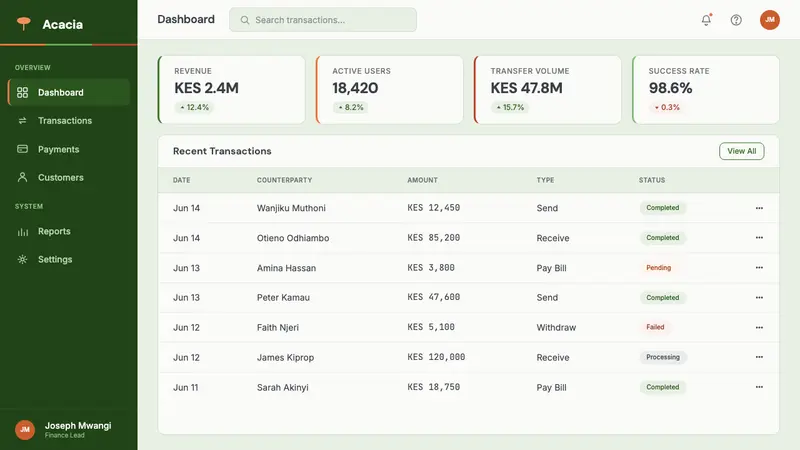Screen dimensions: 800x450
Task: Click counterparty Wanjiku Muthoni
Action: point(291,208)
